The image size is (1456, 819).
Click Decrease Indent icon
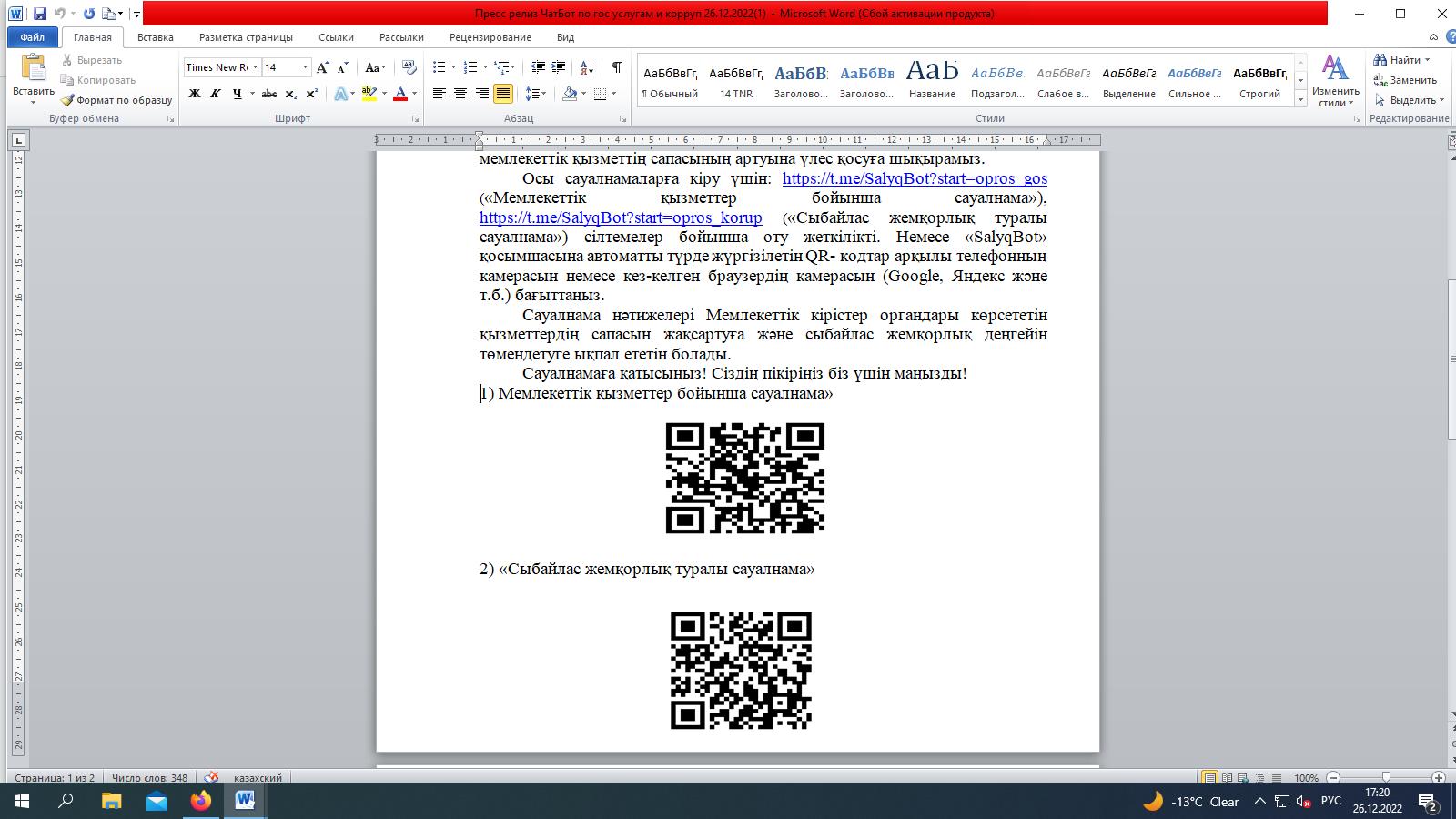538,67
